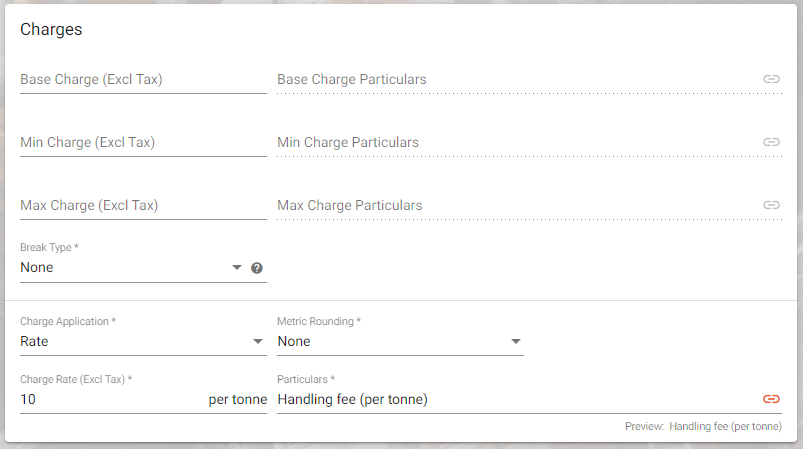Click link icon for Min Charge Particulars
The image size is (803, 449).
tap(771, 142)
